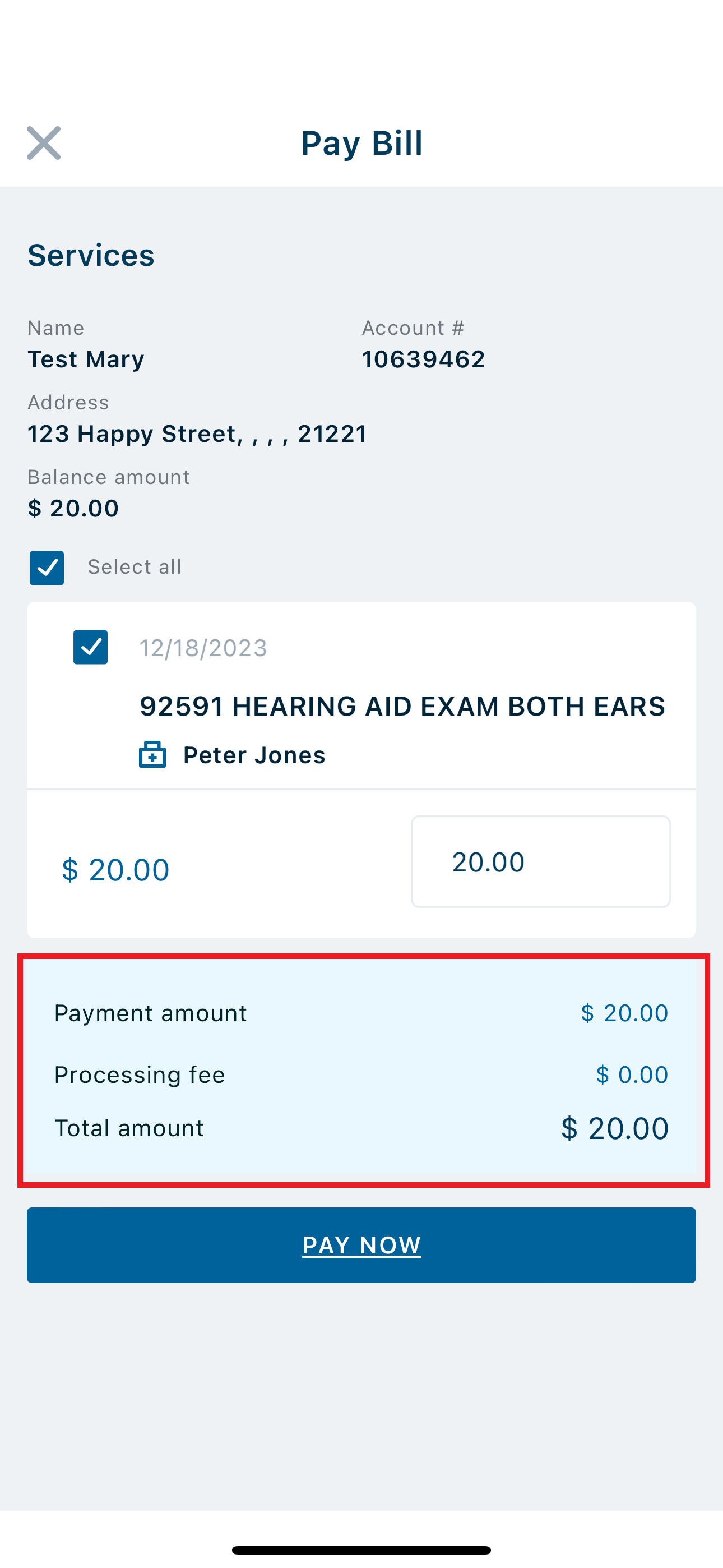Image resolution: width=723 pixels, height=1568 pixels.
Task: Click the Payment amount summary row
Action: [361, 1013]
